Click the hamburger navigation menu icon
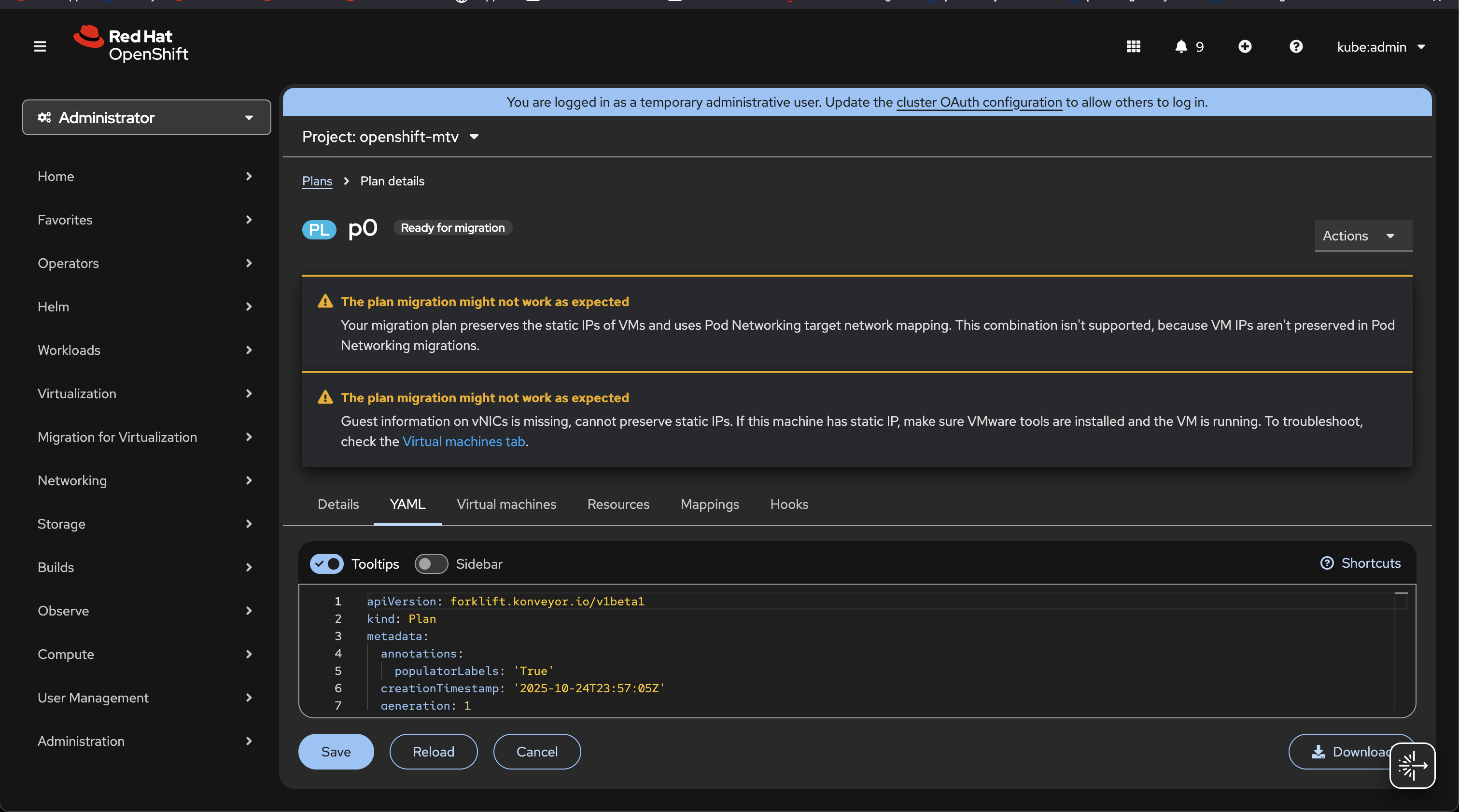 point(40,46)
